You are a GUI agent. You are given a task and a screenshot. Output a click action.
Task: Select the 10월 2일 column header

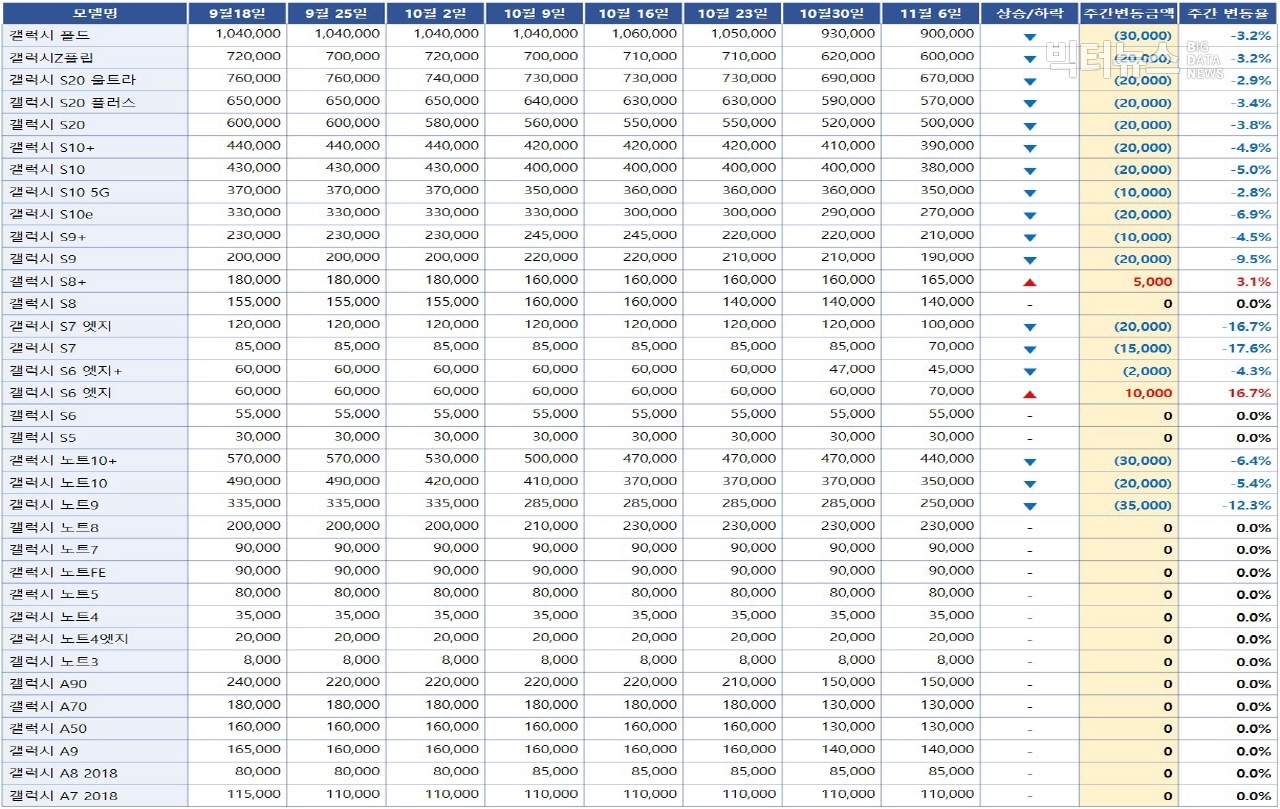coord(435,13)
